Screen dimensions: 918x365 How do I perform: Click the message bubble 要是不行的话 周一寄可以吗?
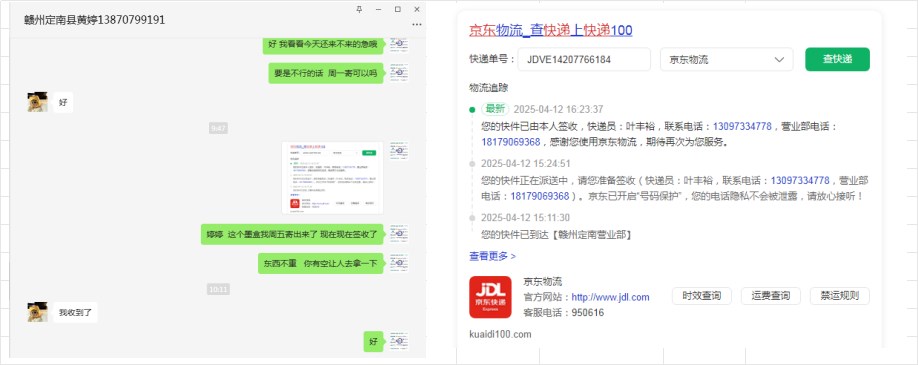point(326,73)
